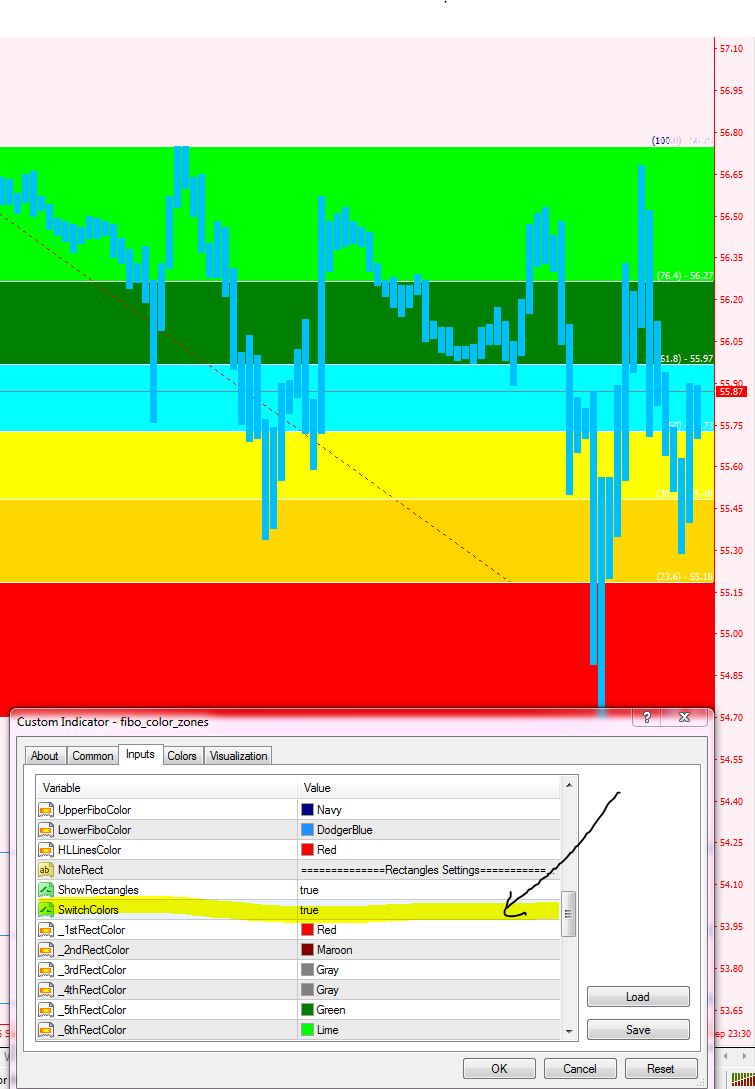This screenshot has width=755, height=1089.
Task: Click the 55.87 current price label
Action: point(731,392)
